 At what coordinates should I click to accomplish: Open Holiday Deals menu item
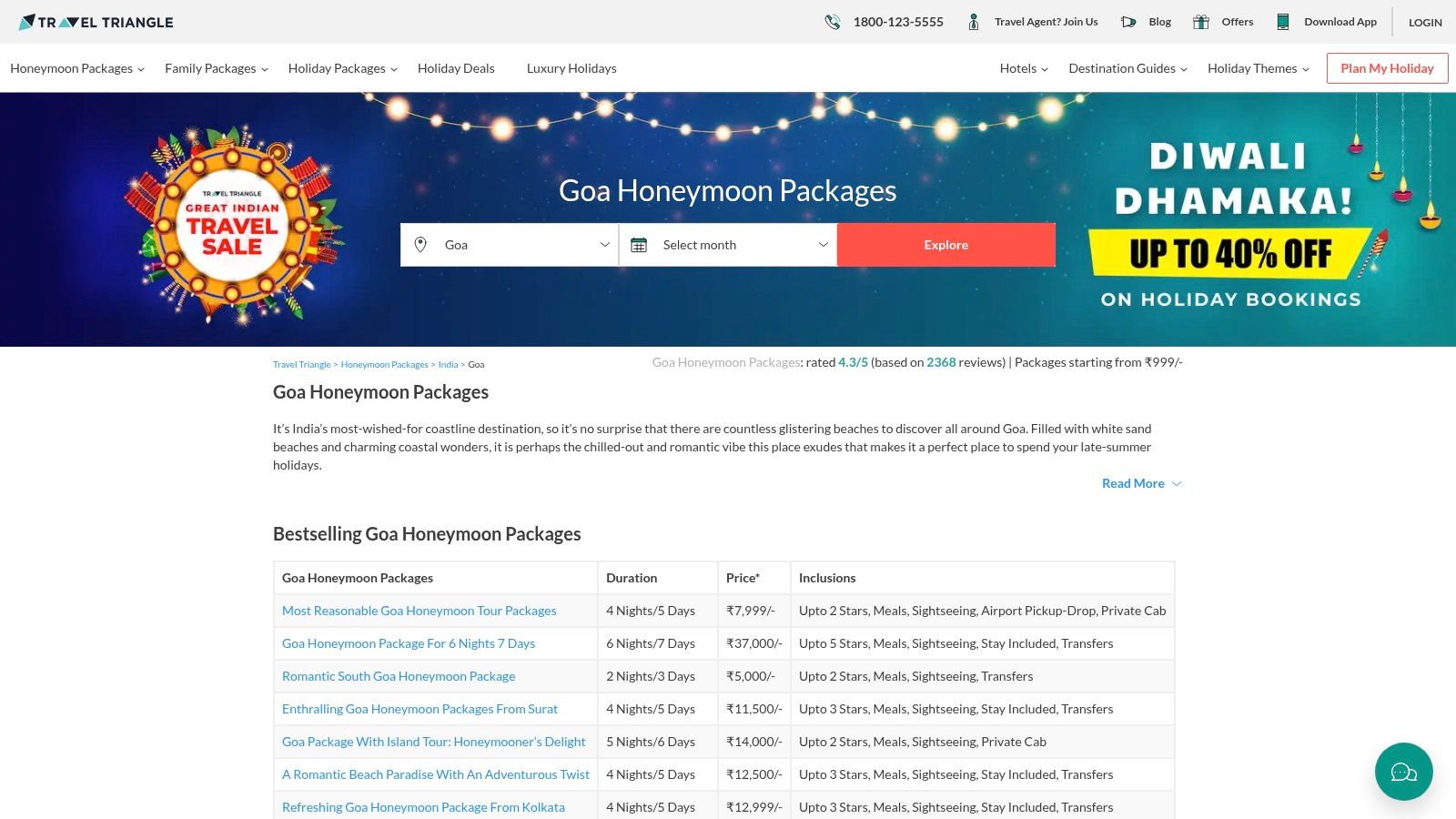(x=456, y=68)
